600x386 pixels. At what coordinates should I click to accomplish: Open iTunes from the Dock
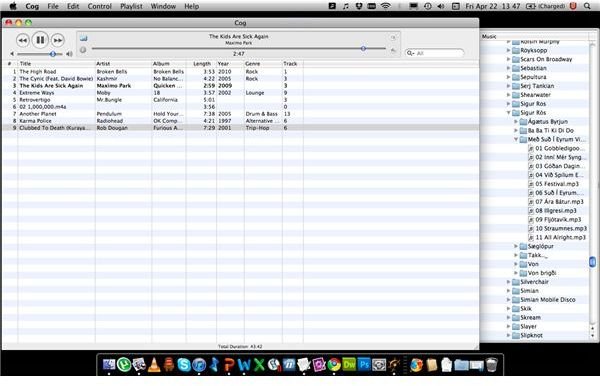point(199,365)
